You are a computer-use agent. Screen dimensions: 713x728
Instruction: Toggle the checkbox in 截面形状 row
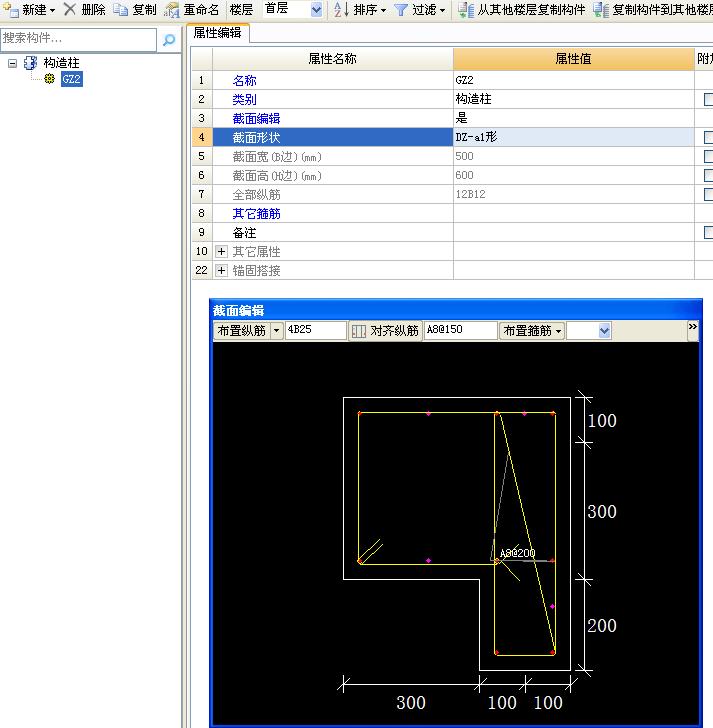708,137
